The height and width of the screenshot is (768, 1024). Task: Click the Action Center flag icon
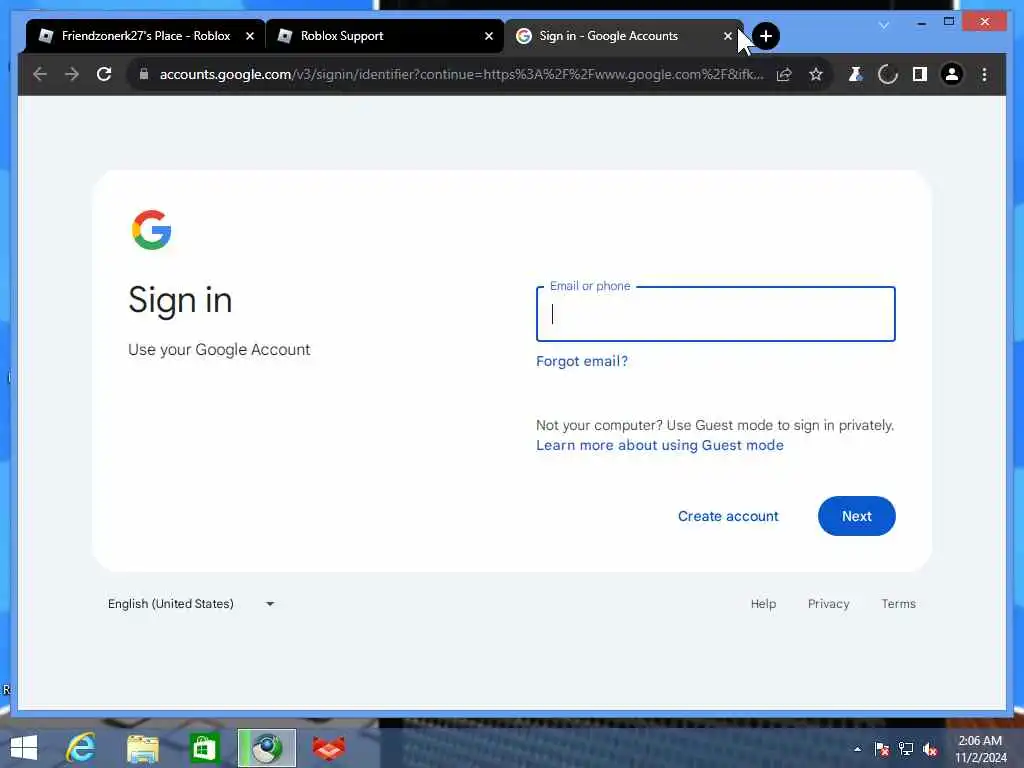(881, 749)
